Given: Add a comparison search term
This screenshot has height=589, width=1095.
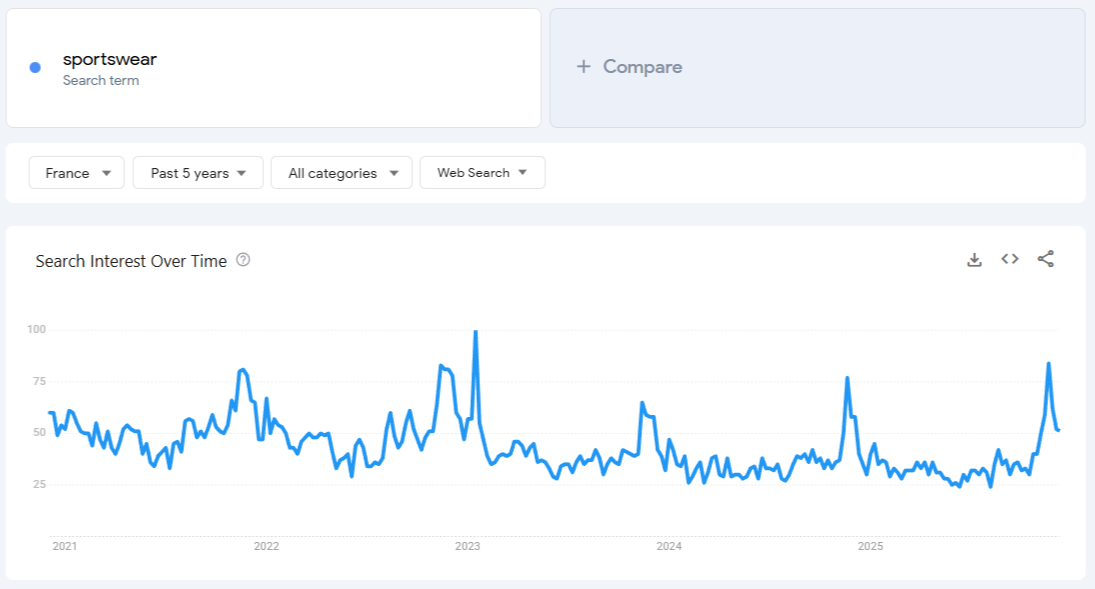Looking at the screenshot, I should tap(629, 66).
